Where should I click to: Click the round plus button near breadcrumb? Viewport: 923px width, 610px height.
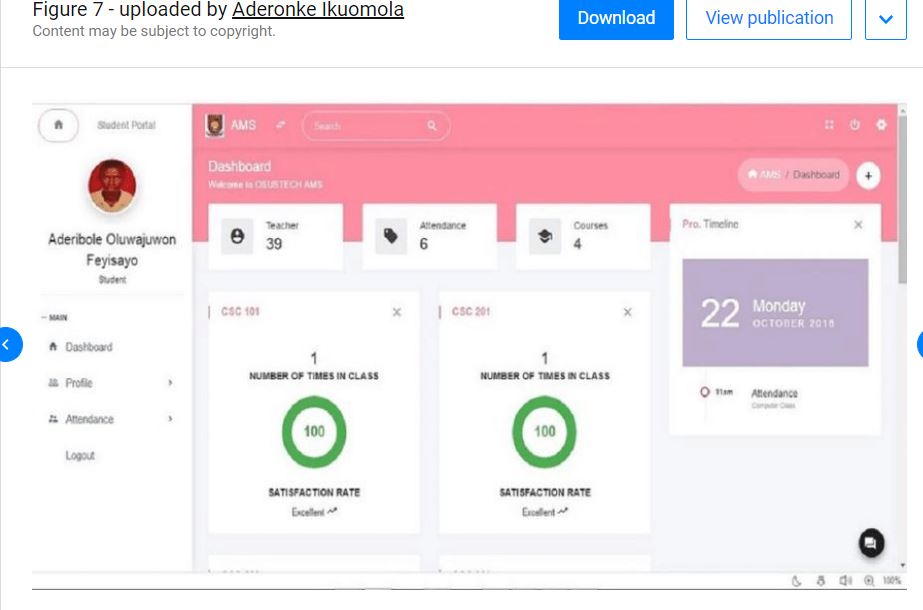[x=868, y=175]
